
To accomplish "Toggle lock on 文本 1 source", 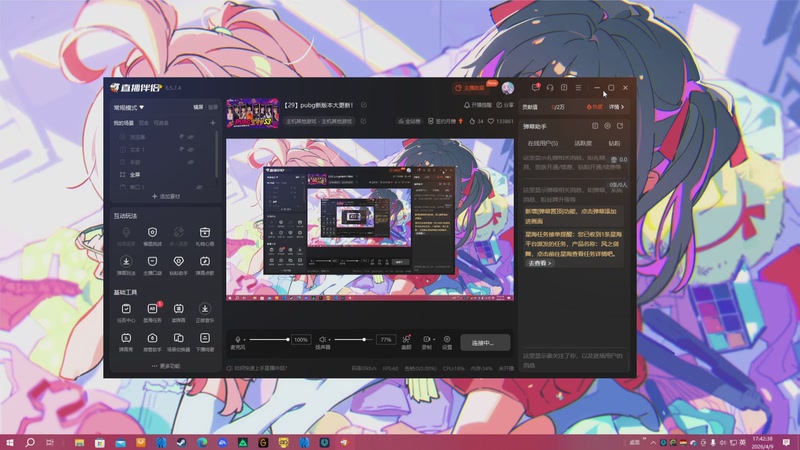I will click(x=181, y=149).
